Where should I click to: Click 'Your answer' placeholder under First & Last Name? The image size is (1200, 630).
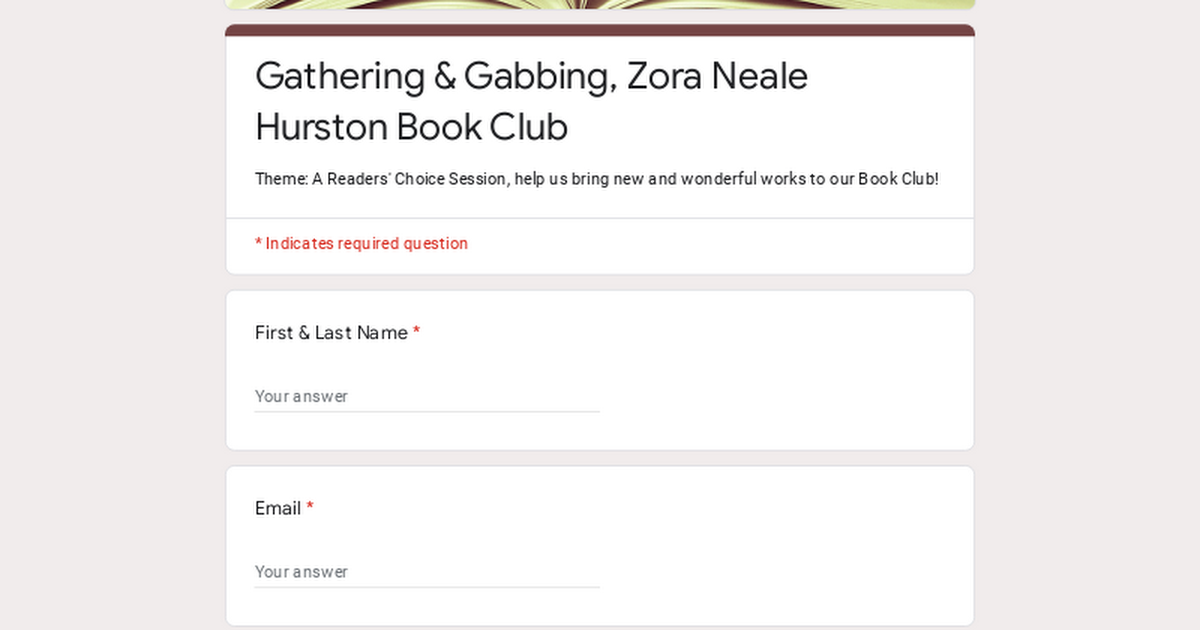(302, 397)
